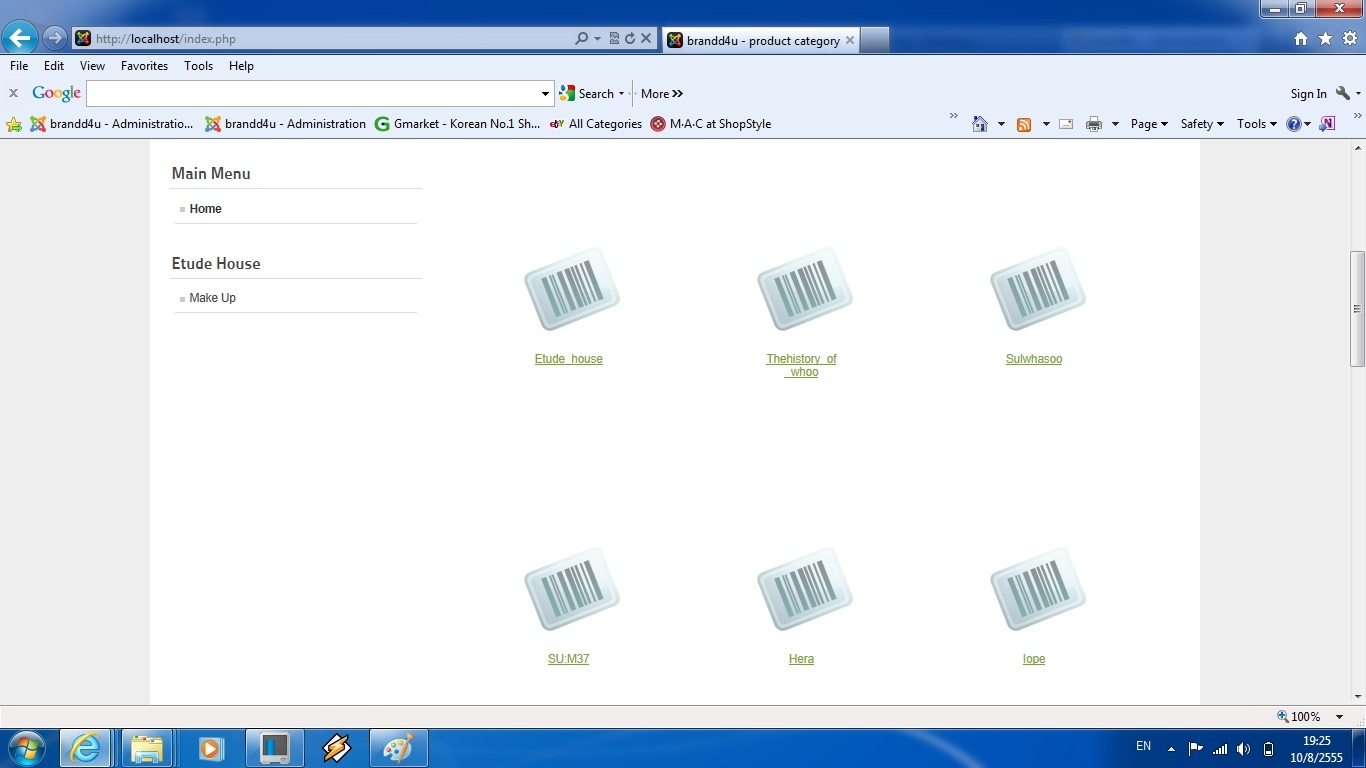Open the Windows Start button
1366x768 pixels.
pos(25,748)
